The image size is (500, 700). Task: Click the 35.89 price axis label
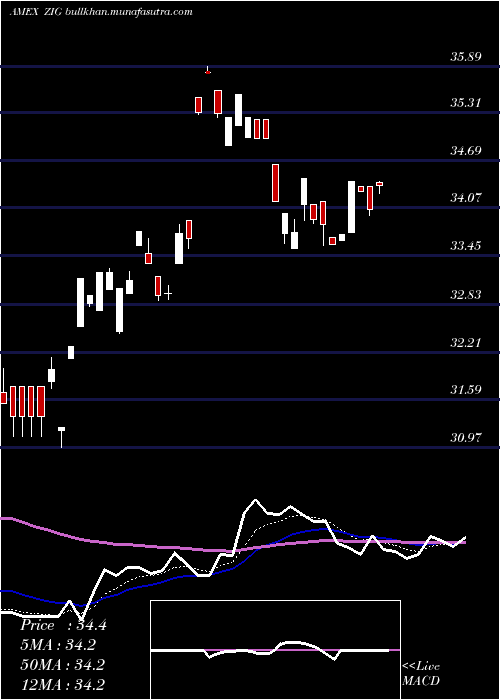tap(465, 57)
